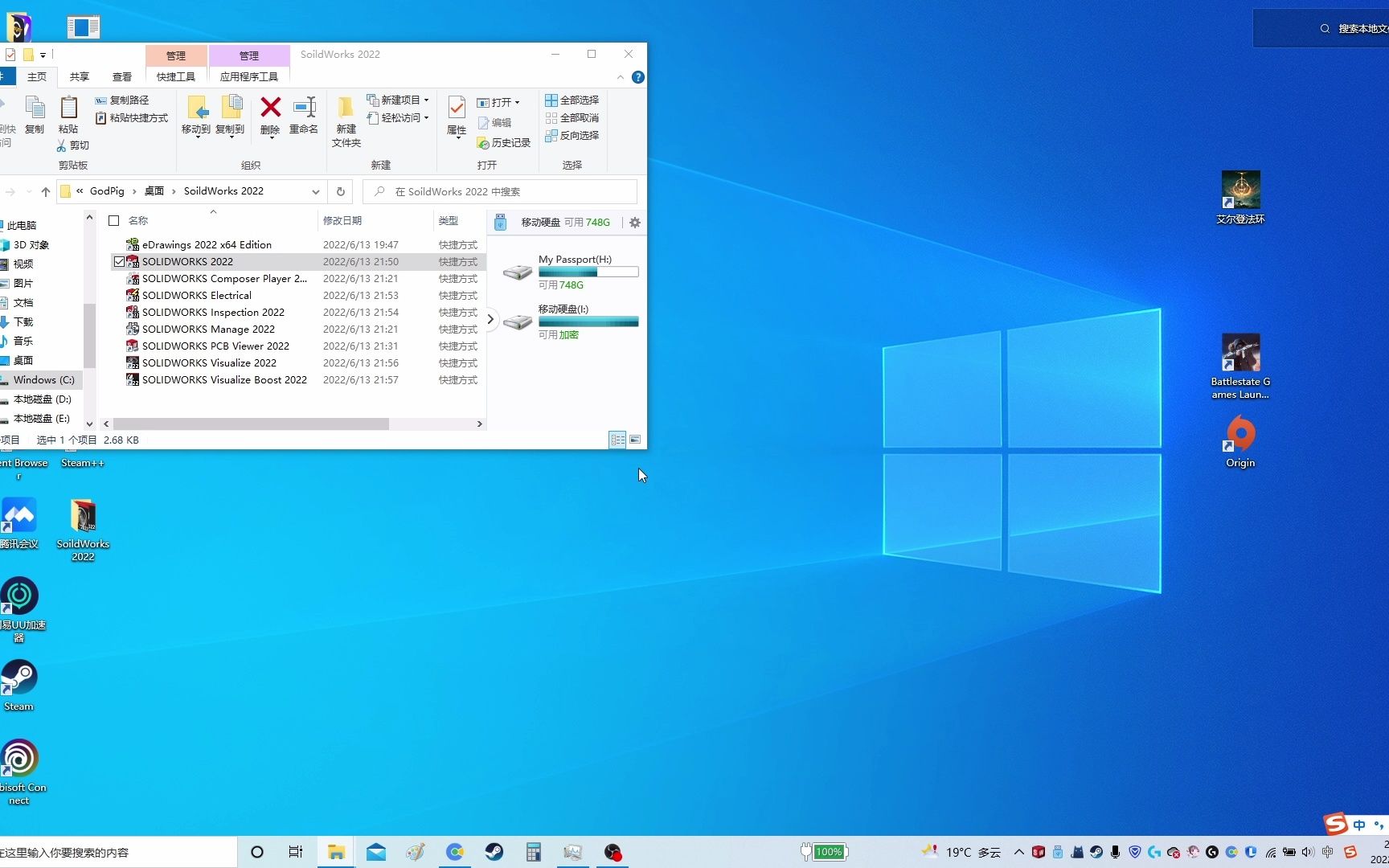Collapse the ribbon with the chevron
The width and height of the screenshot is (1389, 868).
[x=620, y=77]
